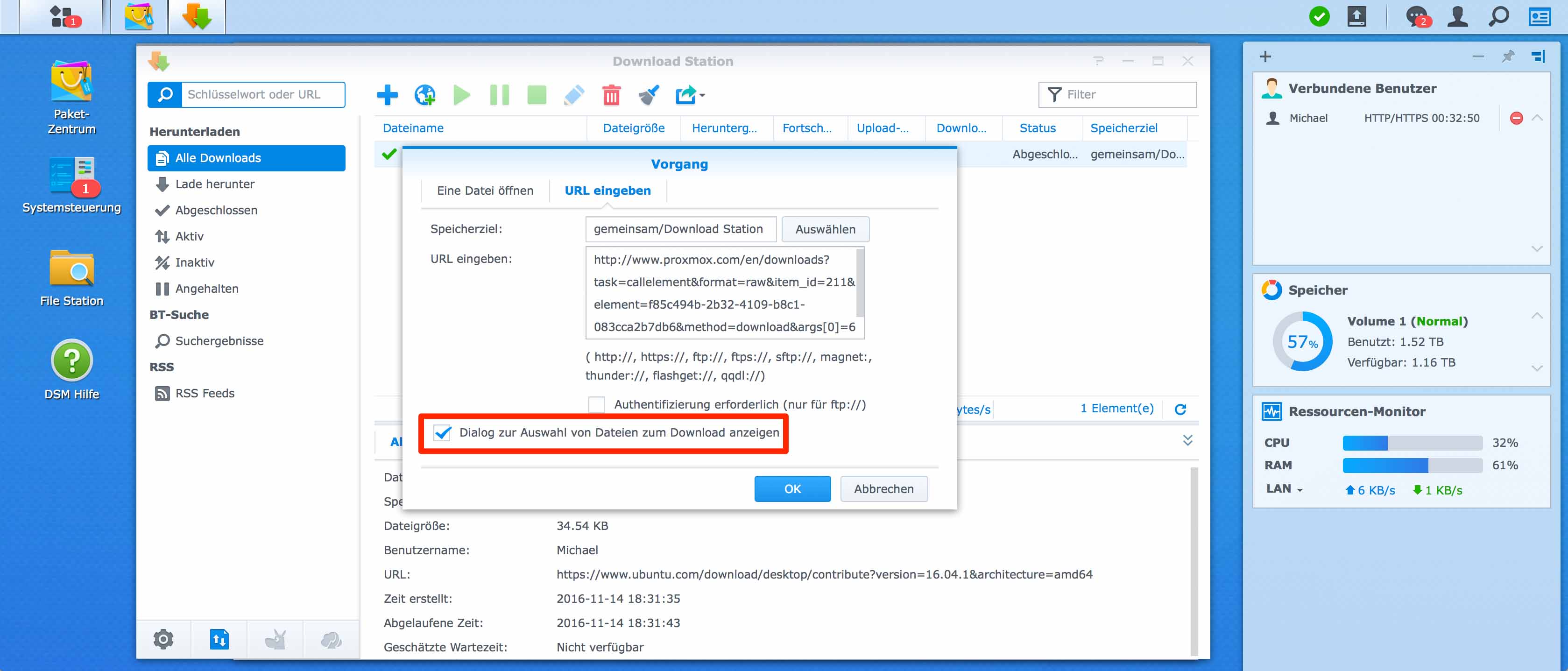
Task: Click the CPU usage bar
Action: pyautogui.click(x=1412, y=443)
